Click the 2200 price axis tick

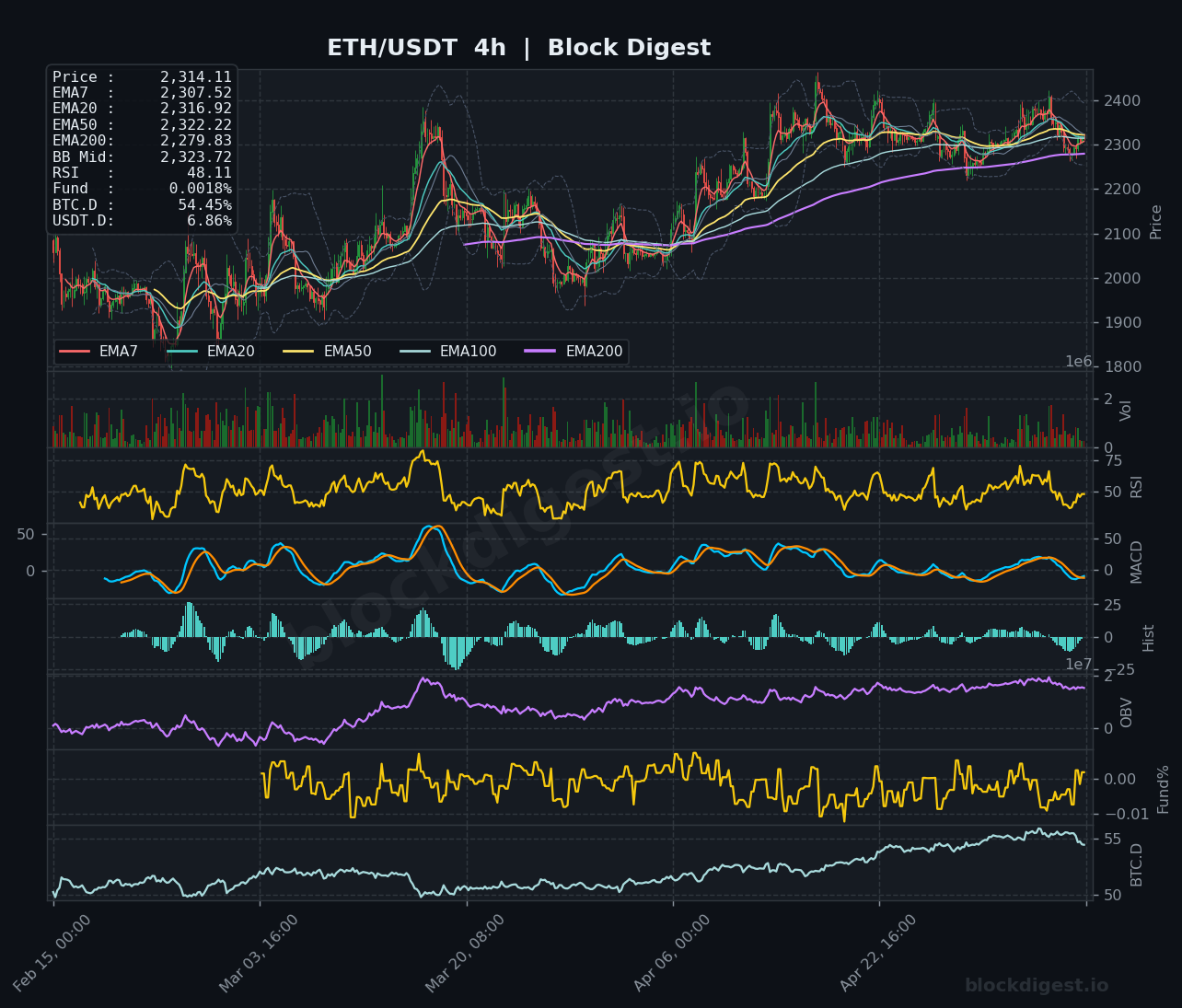[x=1122, y=189]
